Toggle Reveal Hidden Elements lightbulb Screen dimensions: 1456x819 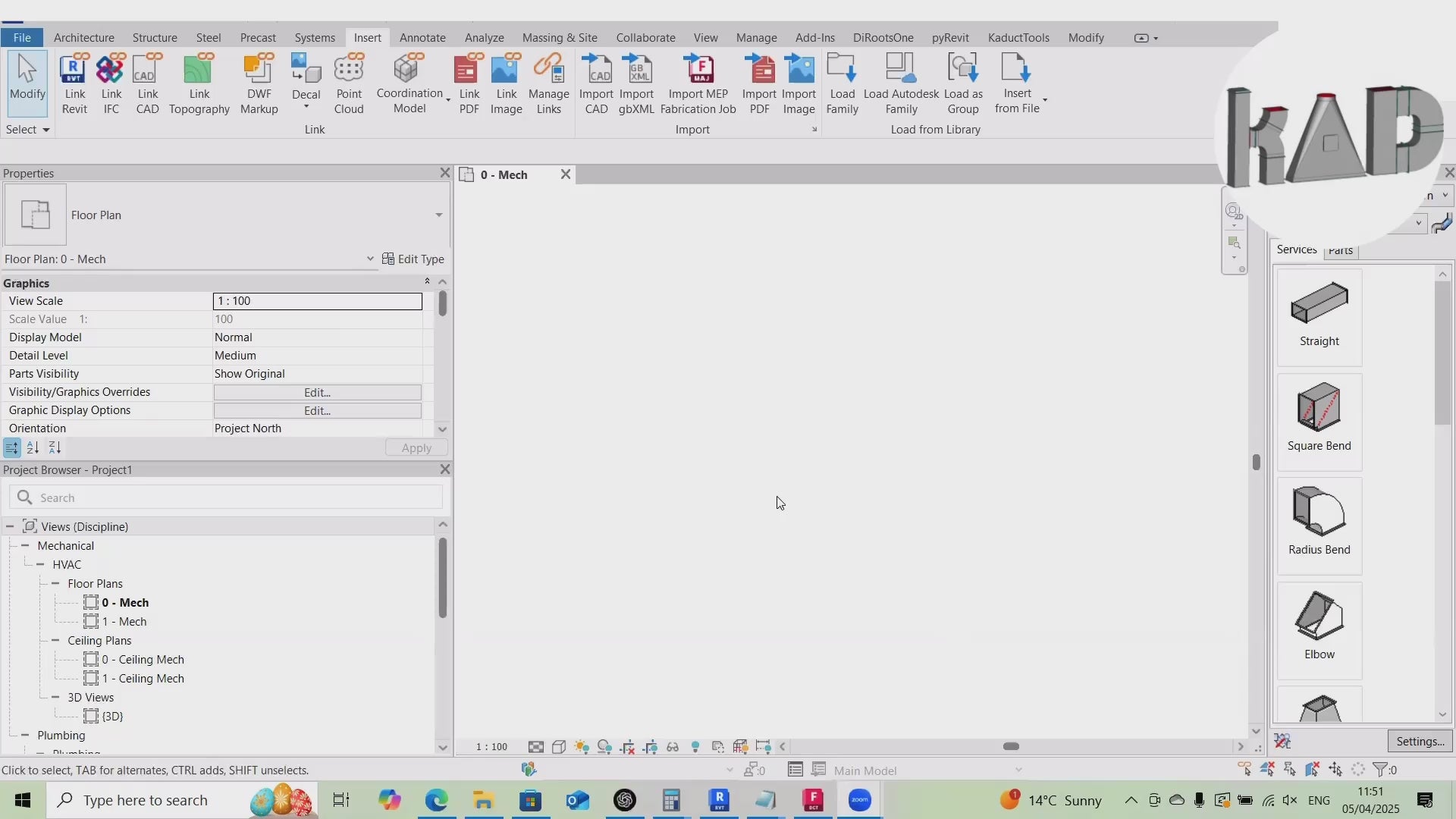click(695, 747)
